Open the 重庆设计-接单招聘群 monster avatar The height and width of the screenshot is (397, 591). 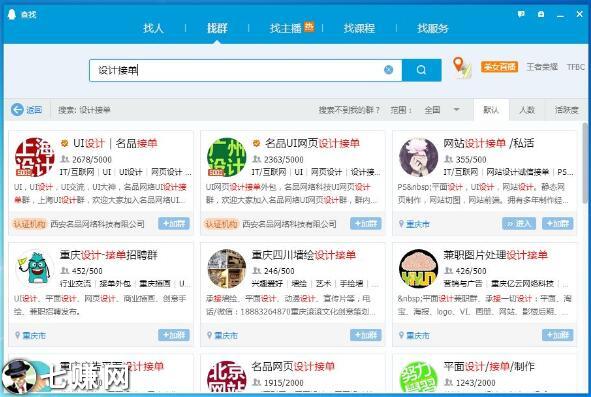tap(34, 268)
